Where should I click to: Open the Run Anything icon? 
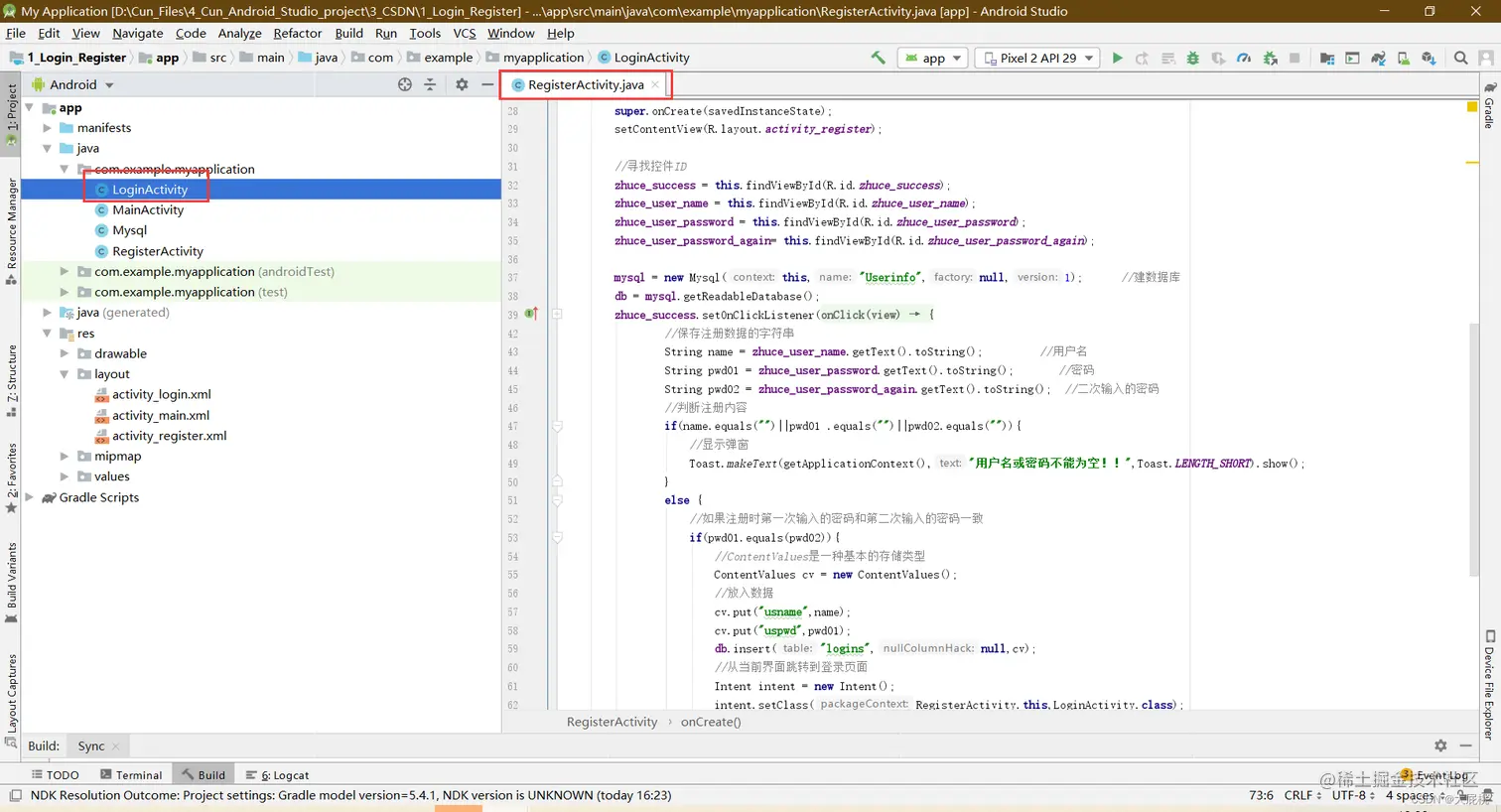click(1352, 58)
